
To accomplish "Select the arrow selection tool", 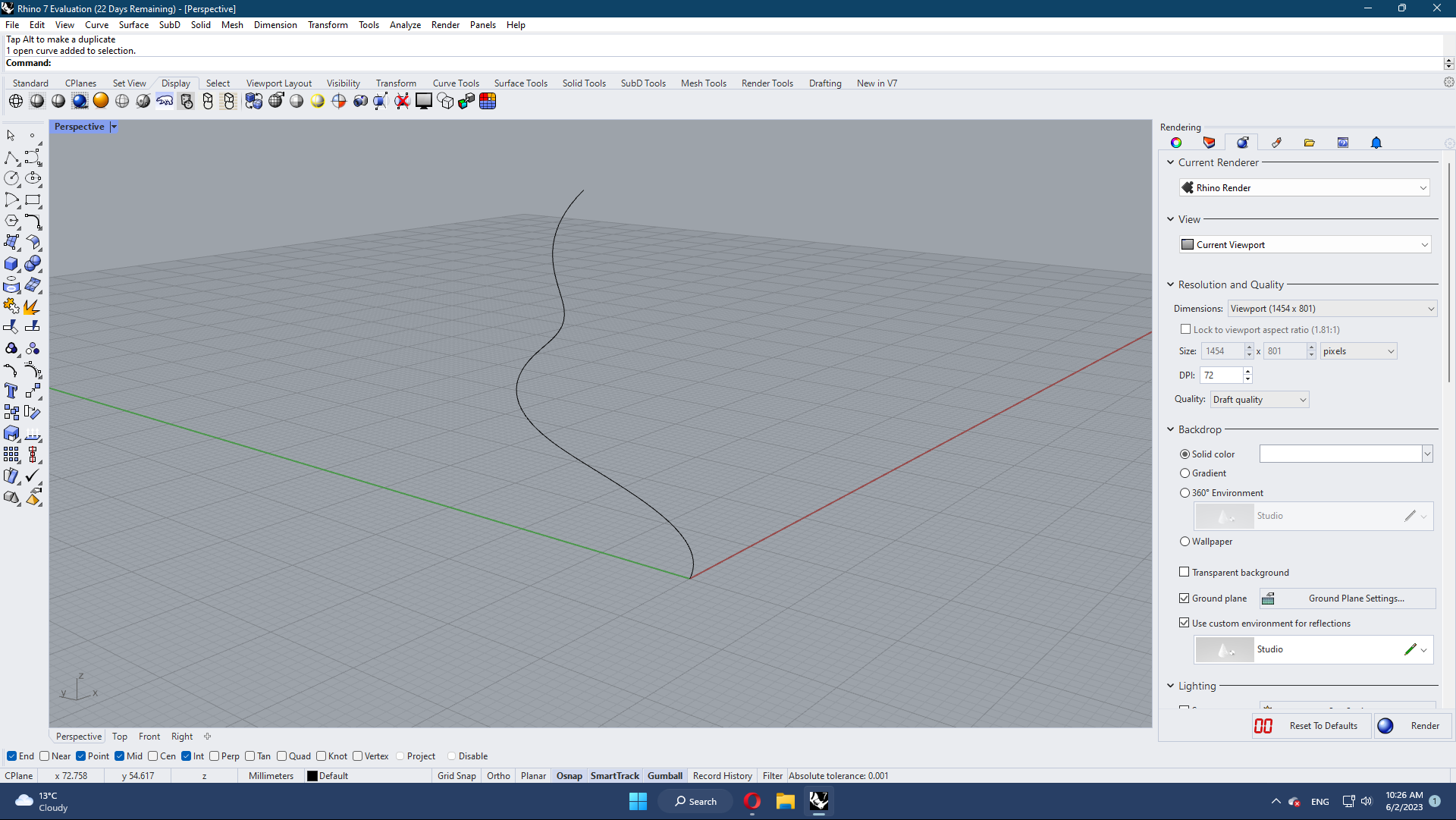I will (10, 135).
